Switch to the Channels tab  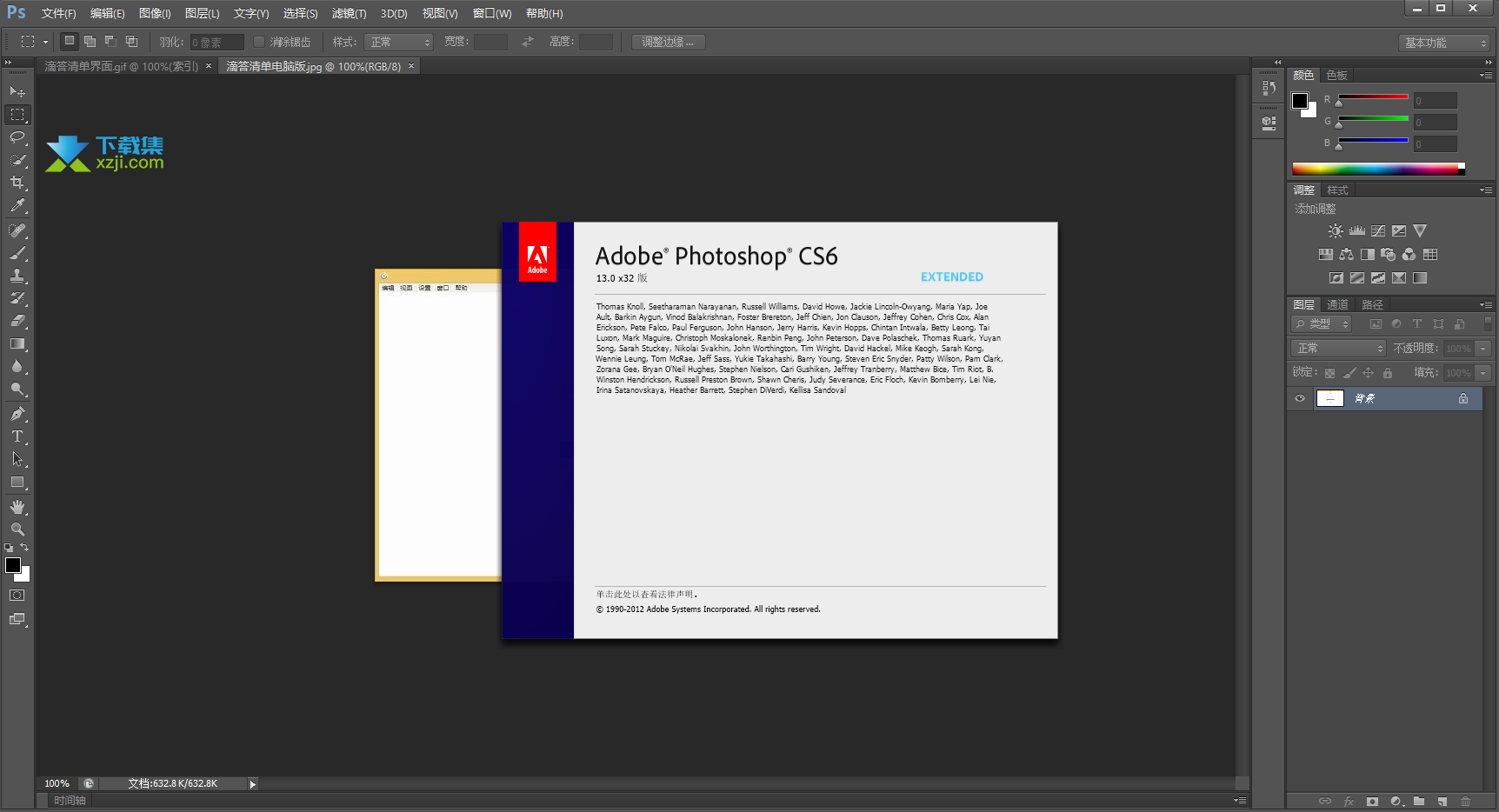click(x=1337, y=305)
